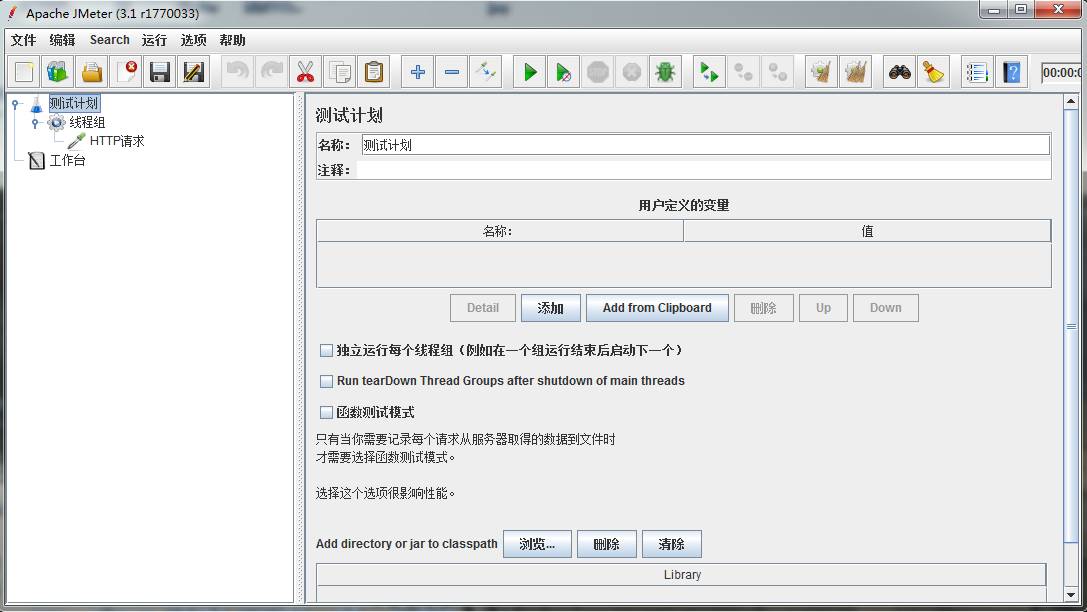
Task: Click the Save floppy disk icon
Action: pos(160,72)
